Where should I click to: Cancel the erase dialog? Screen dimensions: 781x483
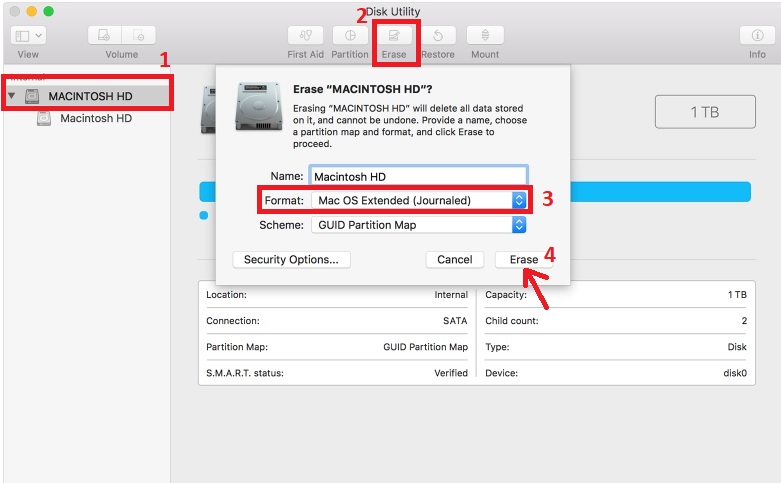coord(454,259)
